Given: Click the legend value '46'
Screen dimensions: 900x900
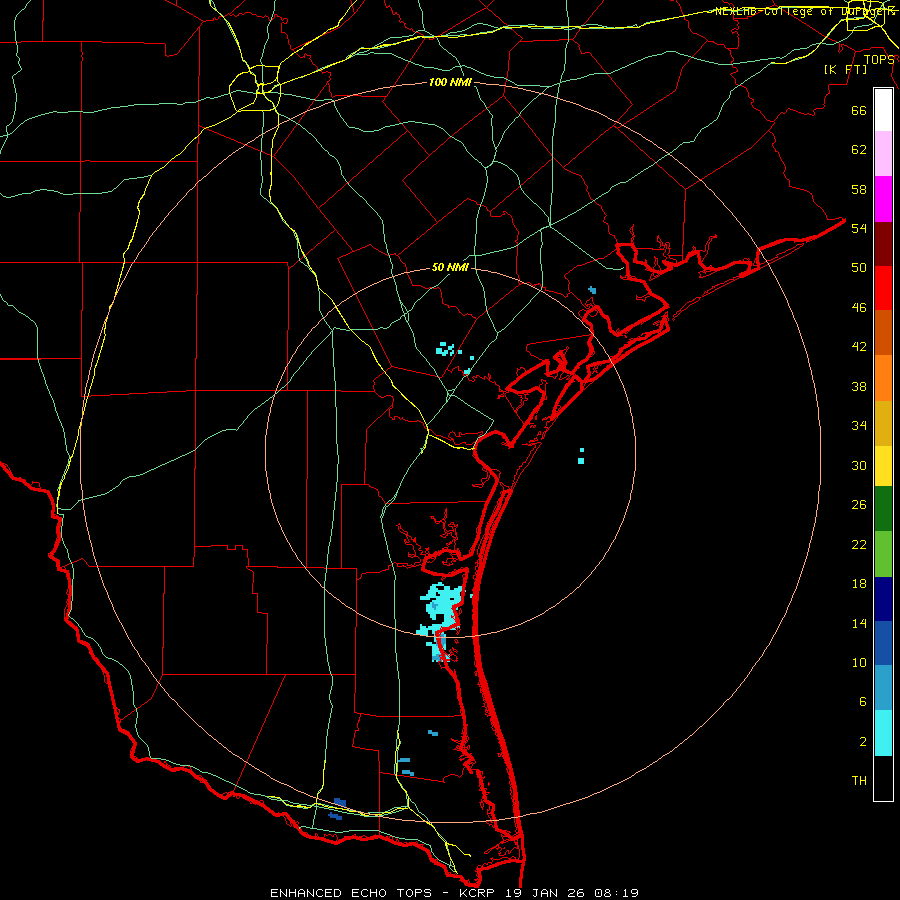Looking at the screenshot, I should pyautogui.click(x=859, y=307).
